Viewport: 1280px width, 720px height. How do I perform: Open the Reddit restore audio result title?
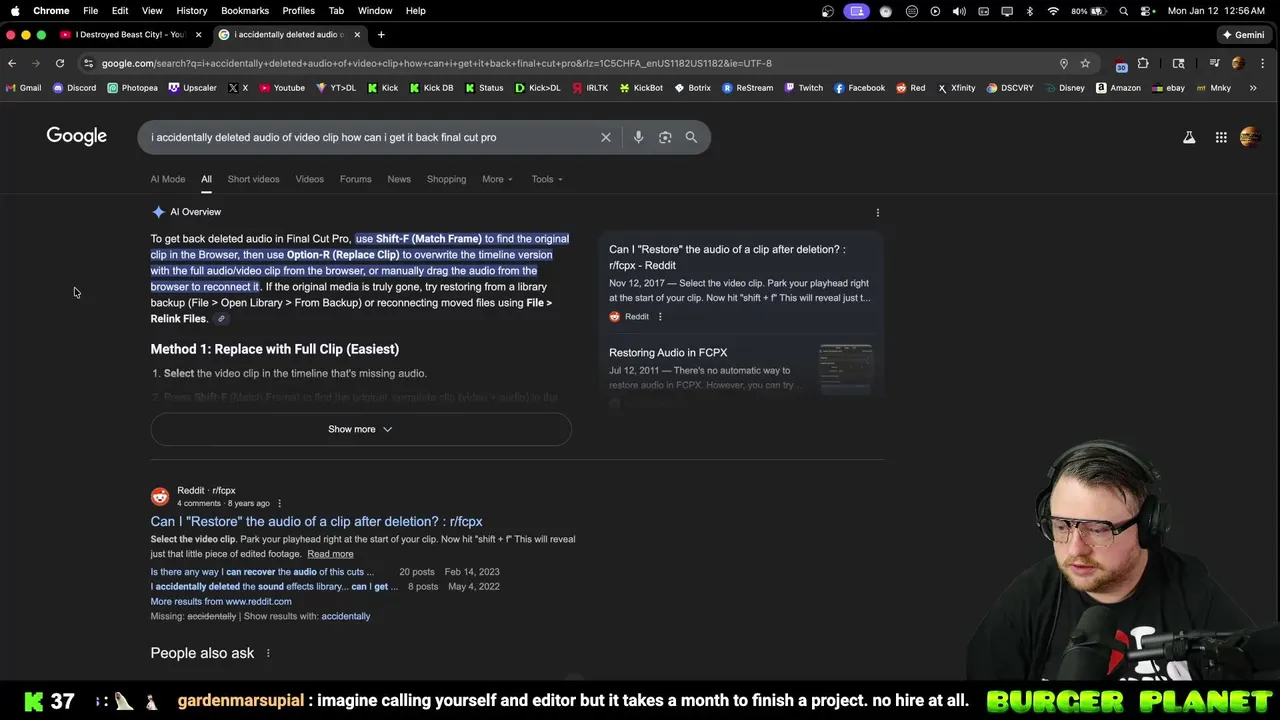click(316, 521)
